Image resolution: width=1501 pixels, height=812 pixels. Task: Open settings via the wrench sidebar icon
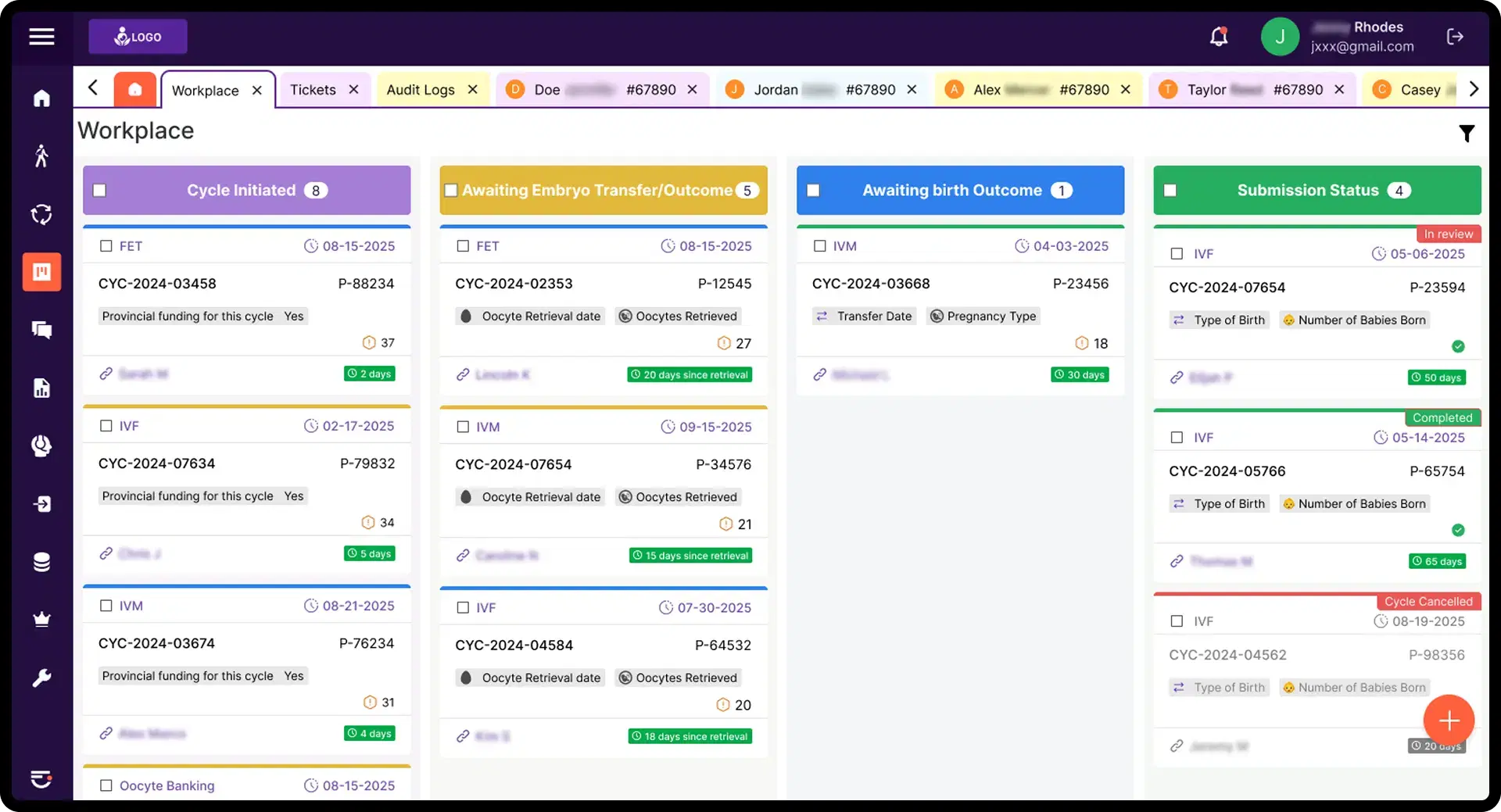pyautogui.click(x=41, y=678)
